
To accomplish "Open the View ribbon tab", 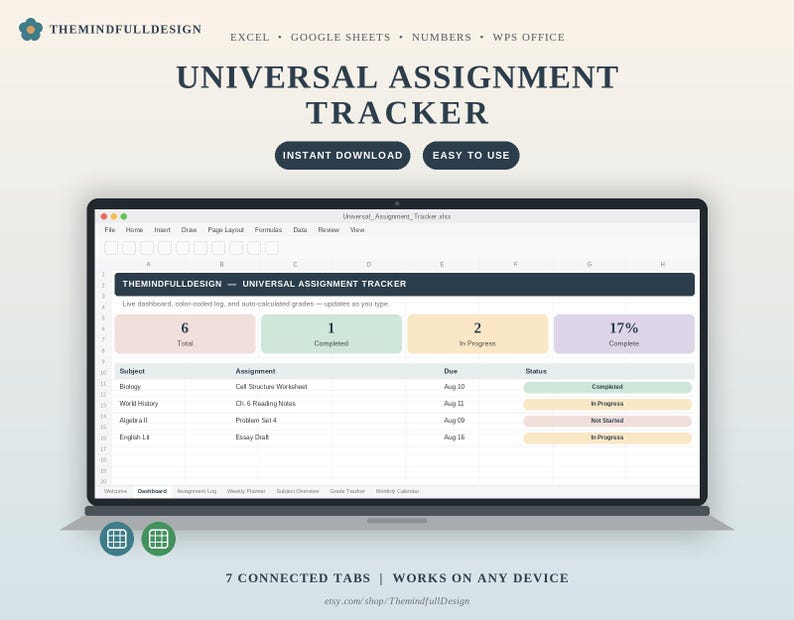I will [357, 230].
